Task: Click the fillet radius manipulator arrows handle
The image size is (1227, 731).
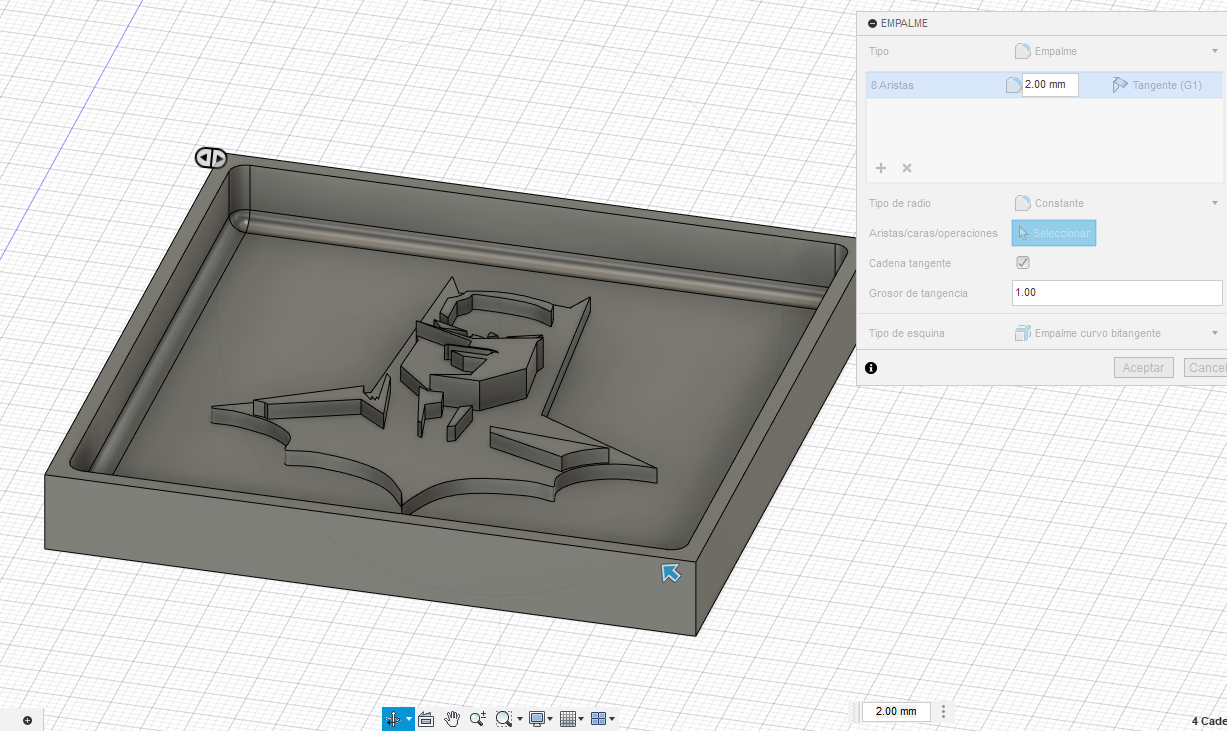Action: point(210,158)
